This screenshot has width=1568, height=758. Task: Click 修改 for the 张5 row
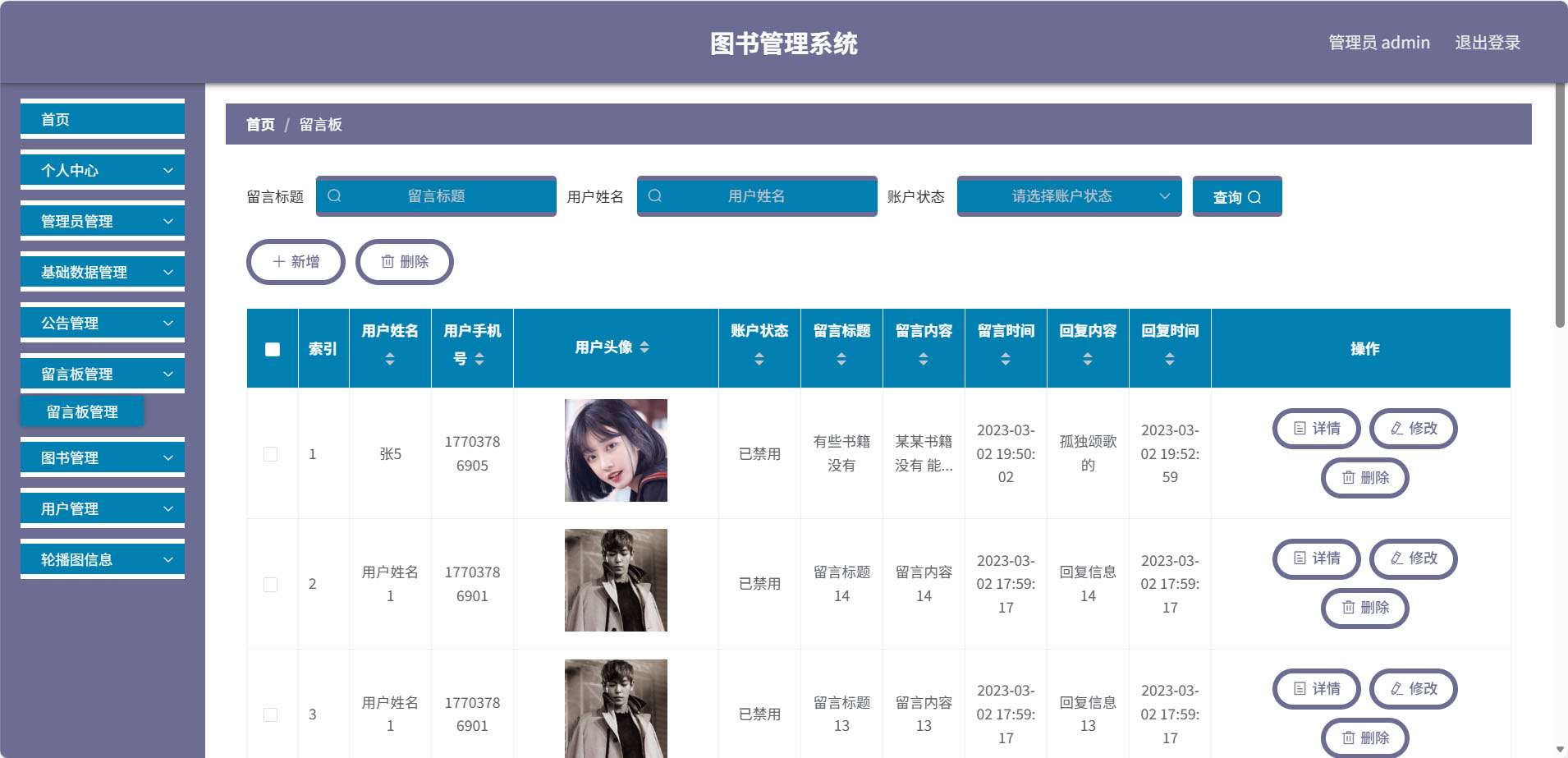[x=1414, y=429]
